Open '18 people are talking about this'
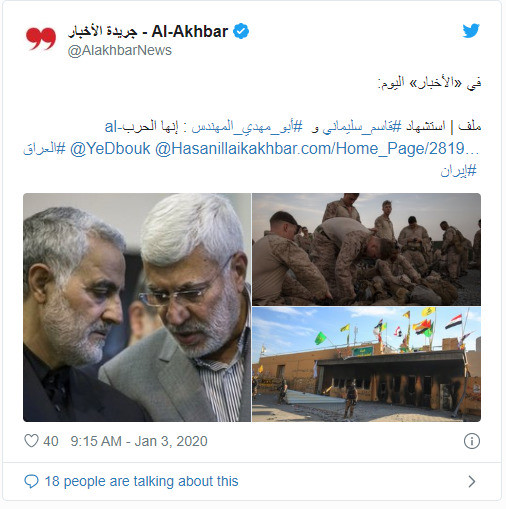Image resolution: width=506 pixels, height=509 pixels. click(141, 481)
